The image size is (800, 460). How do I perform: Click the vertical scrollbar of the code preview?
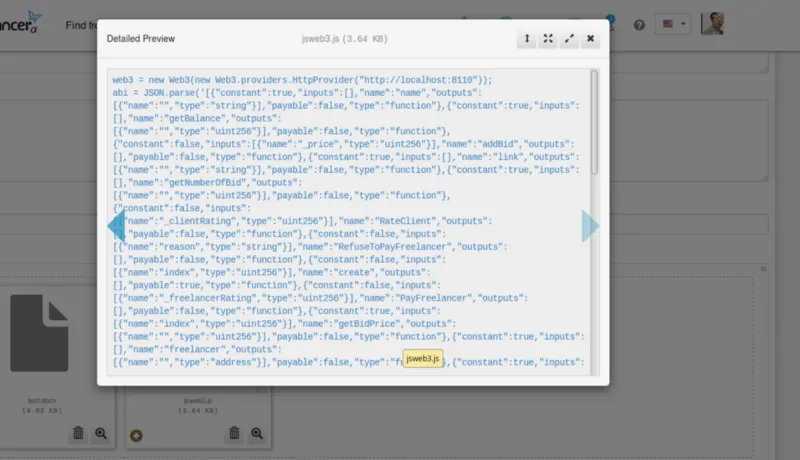pos(594,122)
